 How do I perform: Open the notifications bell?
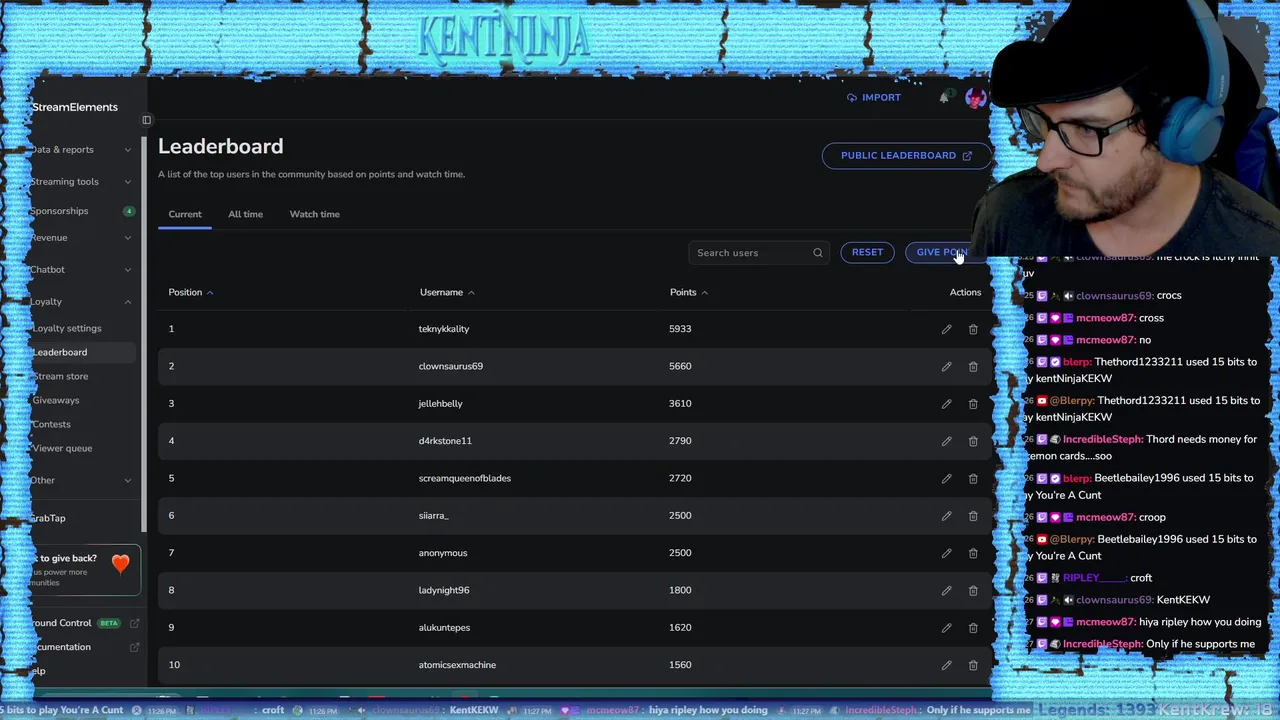point(943,98)
